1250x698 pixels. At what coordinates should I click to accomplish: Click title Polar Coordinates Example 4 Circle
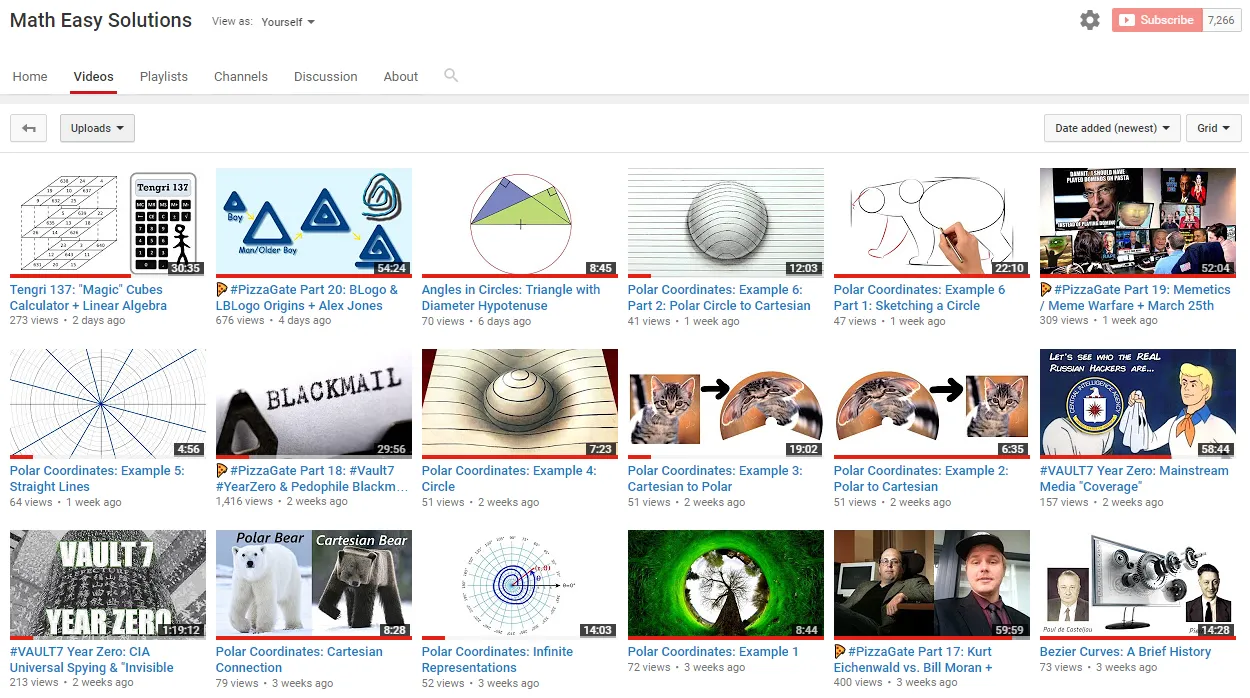pyautogui.click(x=509, y=479)
